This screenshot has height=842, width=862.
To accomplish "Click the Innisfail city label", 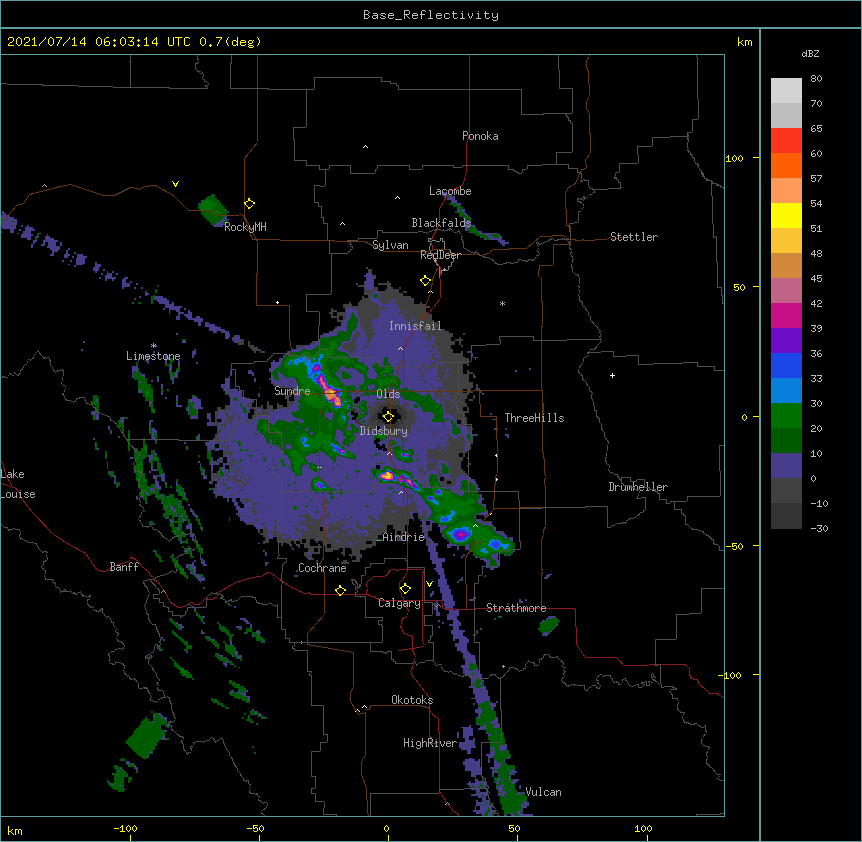I will [x=415, y=326].
